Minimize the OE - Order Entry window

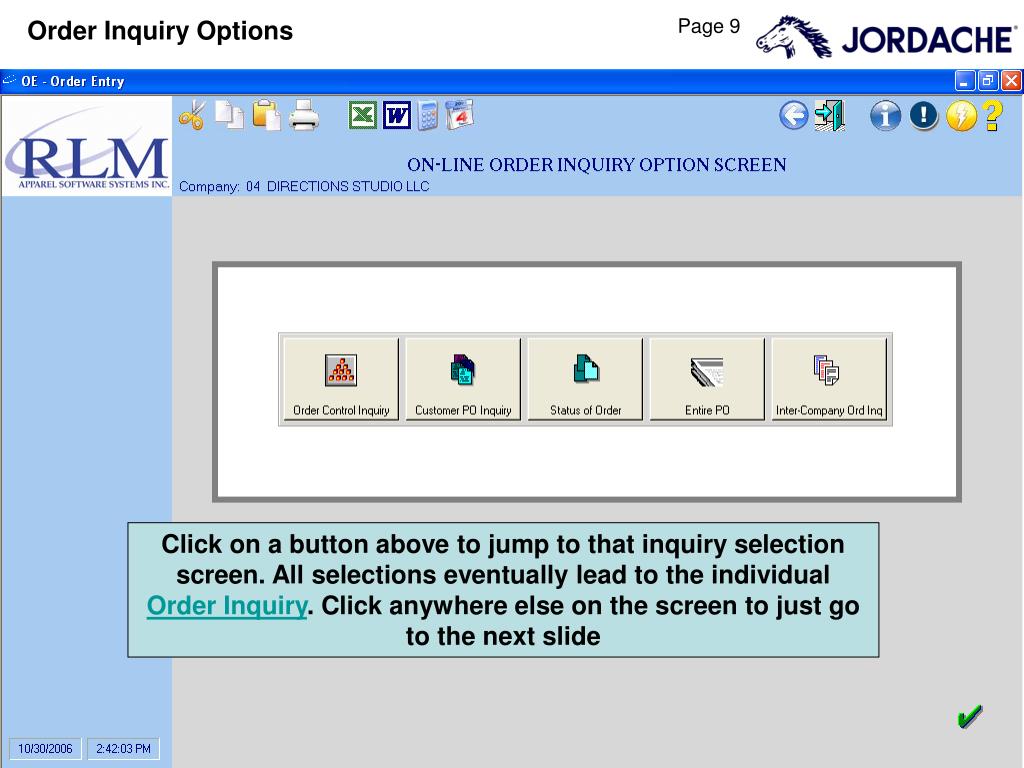pos(965,81)
